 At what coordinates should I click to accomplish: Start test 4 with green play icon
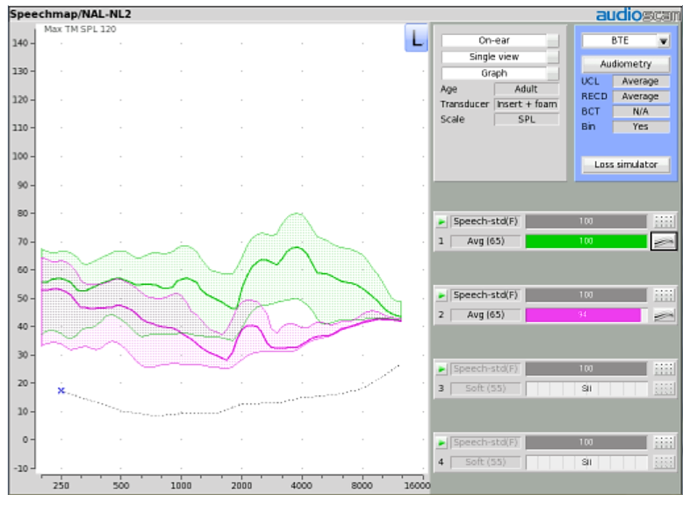442,443
